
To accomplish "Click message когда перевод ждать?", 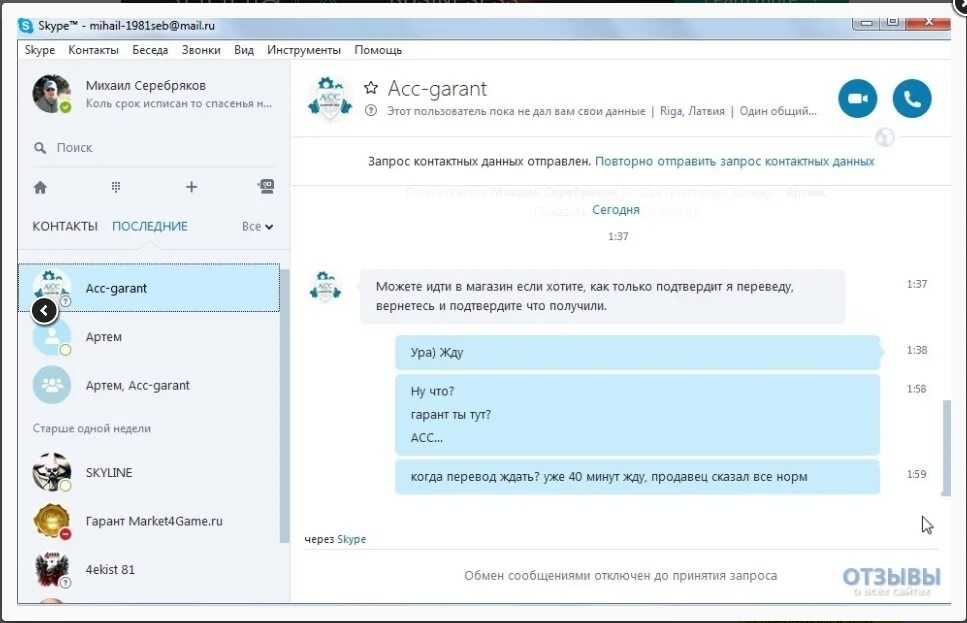I will 637,477.
